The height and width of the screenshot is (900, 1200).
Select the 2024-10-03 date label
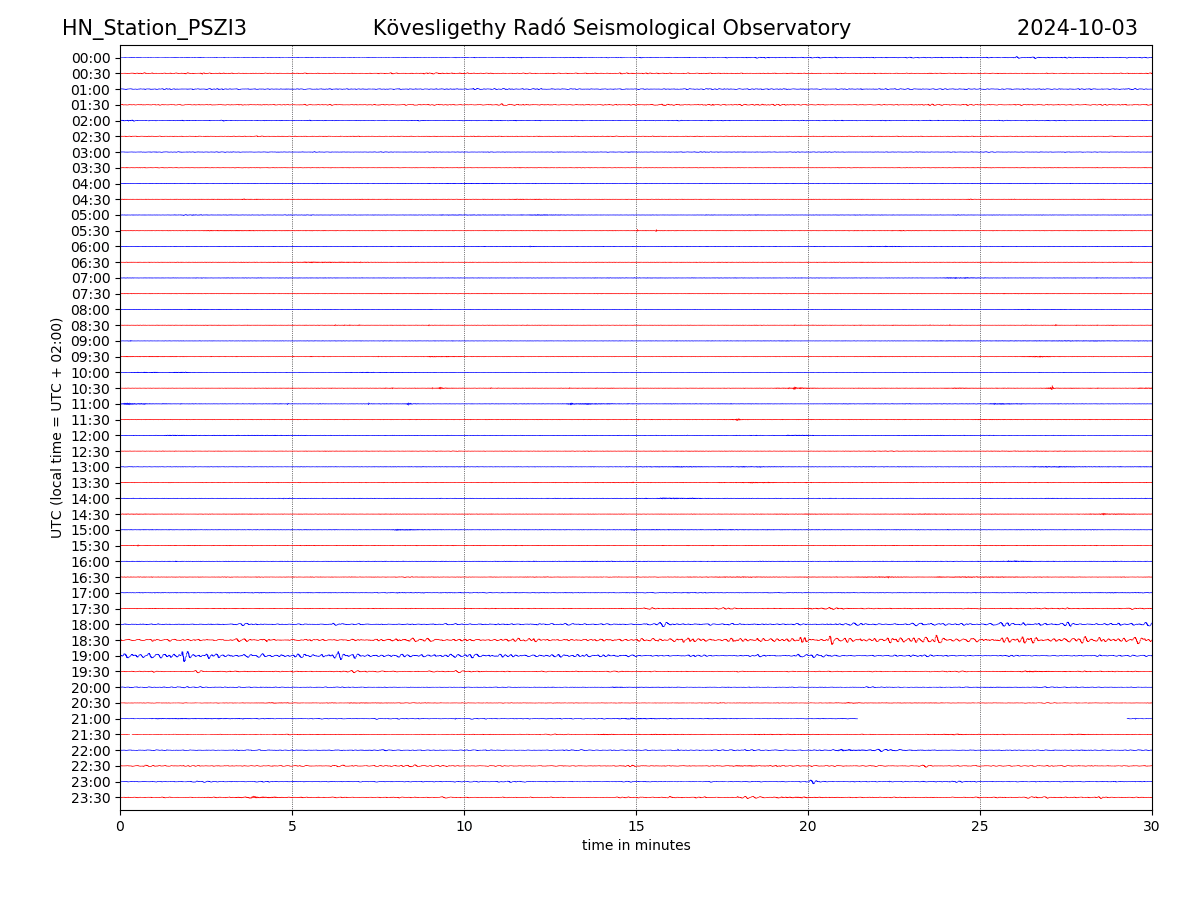point(1077,28)
